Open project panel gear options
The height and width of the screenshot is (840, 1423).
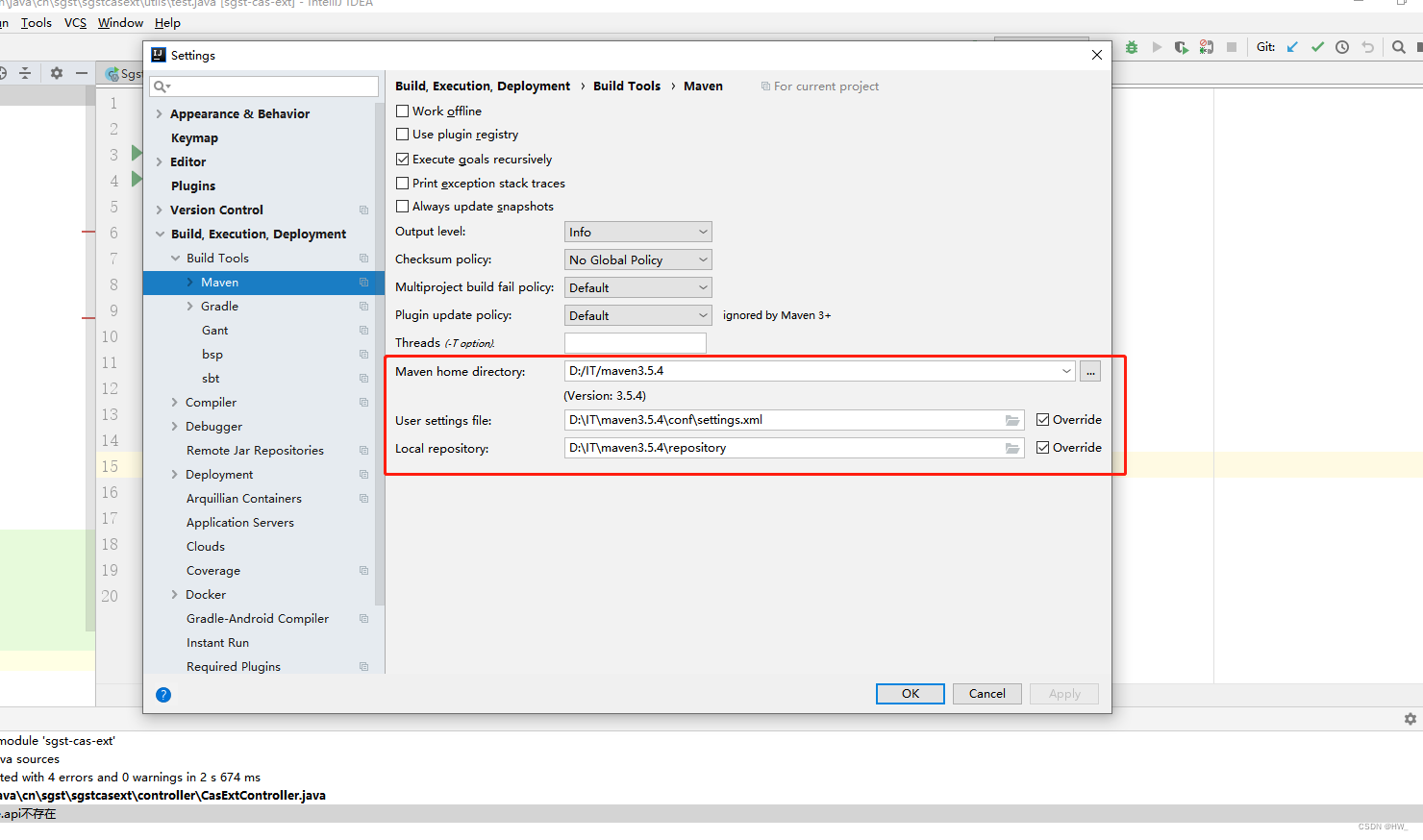[57, 73]
